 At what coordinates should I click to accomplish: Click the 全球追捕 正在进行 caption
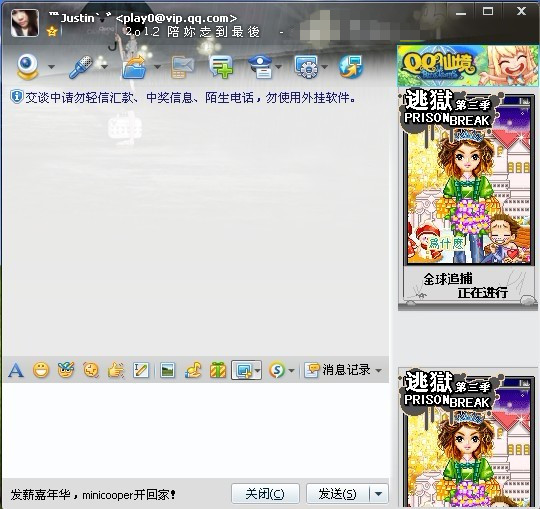tap(466, 285)
